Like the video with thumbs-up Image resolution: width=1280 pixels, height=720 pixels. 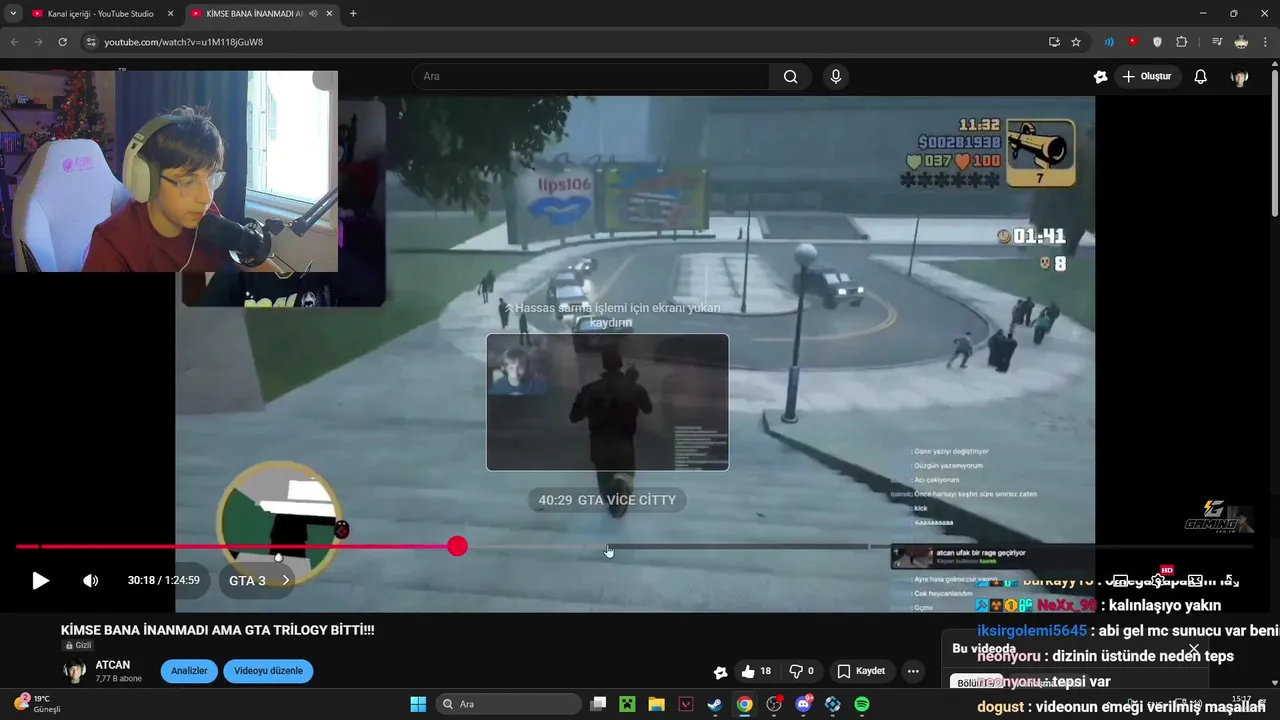pos(756,671)
